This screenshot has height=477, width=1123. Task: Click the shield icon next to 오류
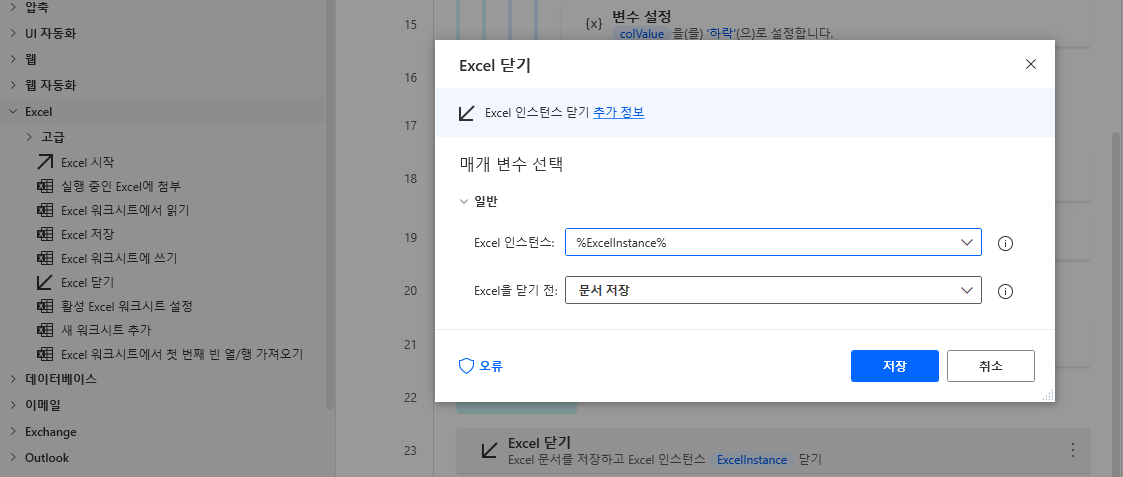466,366
